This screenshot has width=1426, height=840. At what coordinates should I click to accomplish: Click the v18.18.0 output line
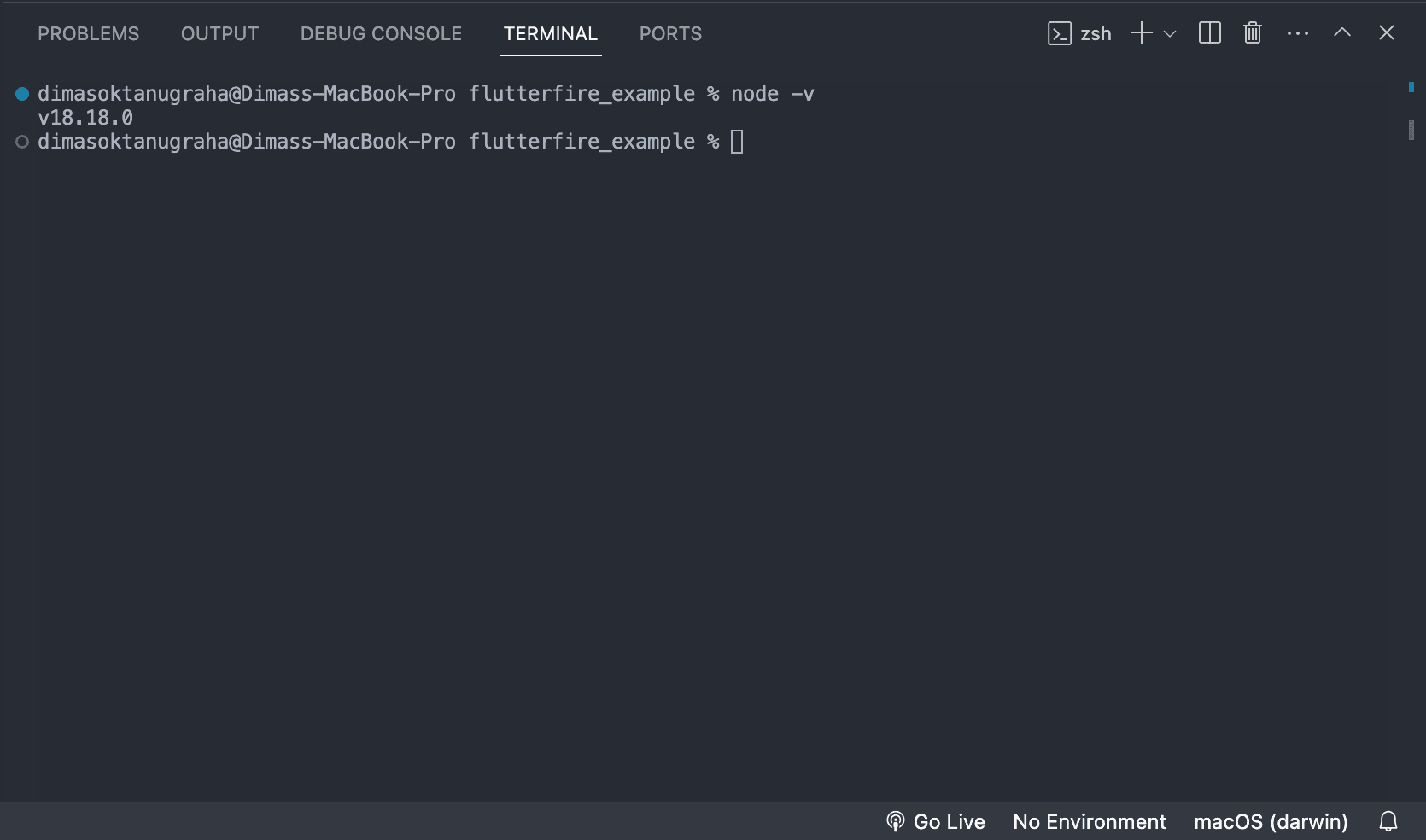tap(85, 118)
